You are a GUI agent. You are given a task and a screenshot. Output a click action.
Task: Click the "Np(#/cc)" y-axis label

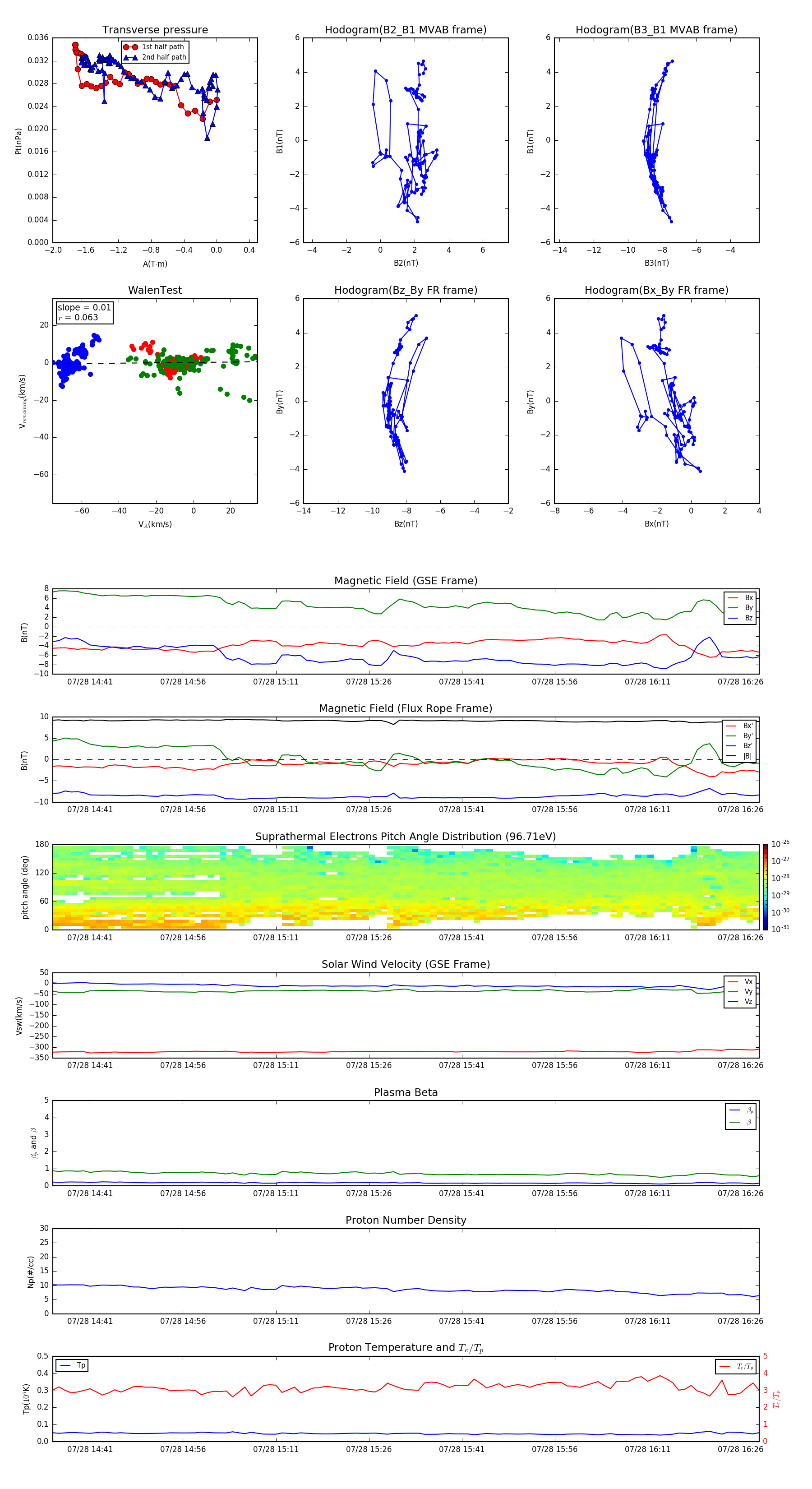31,1272
